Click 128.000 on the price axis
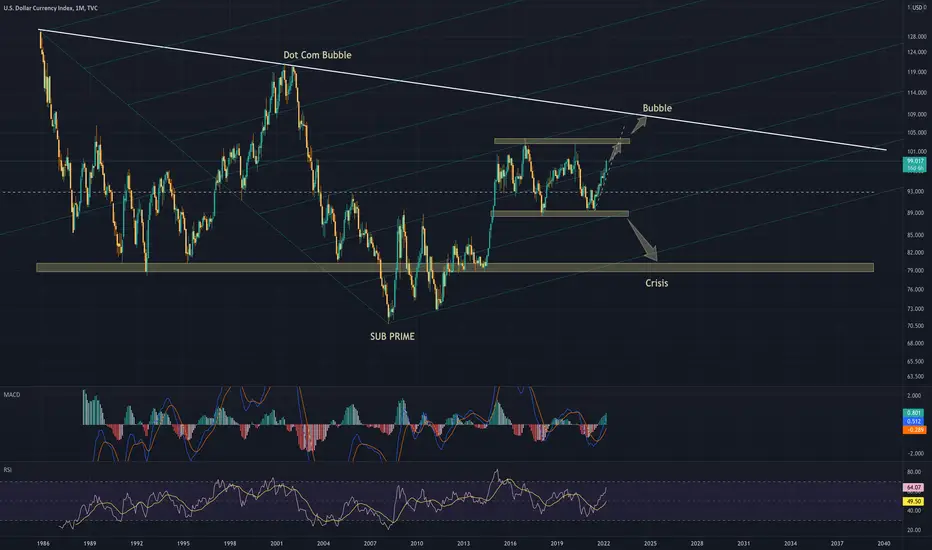 (917, 36)
